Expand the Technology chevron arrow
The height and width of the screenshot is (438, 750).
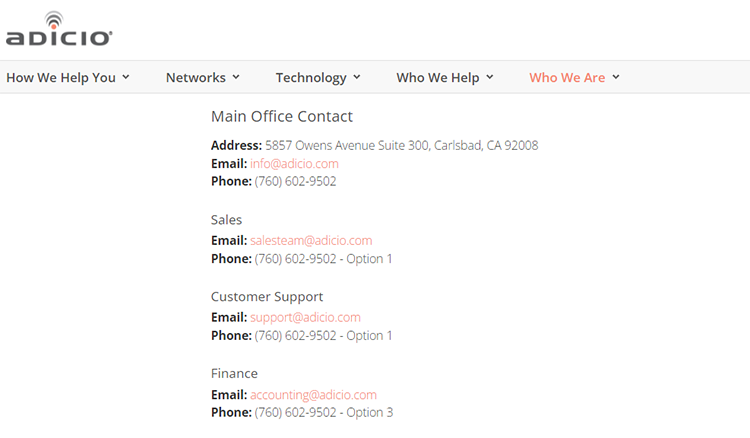(357, 77)
